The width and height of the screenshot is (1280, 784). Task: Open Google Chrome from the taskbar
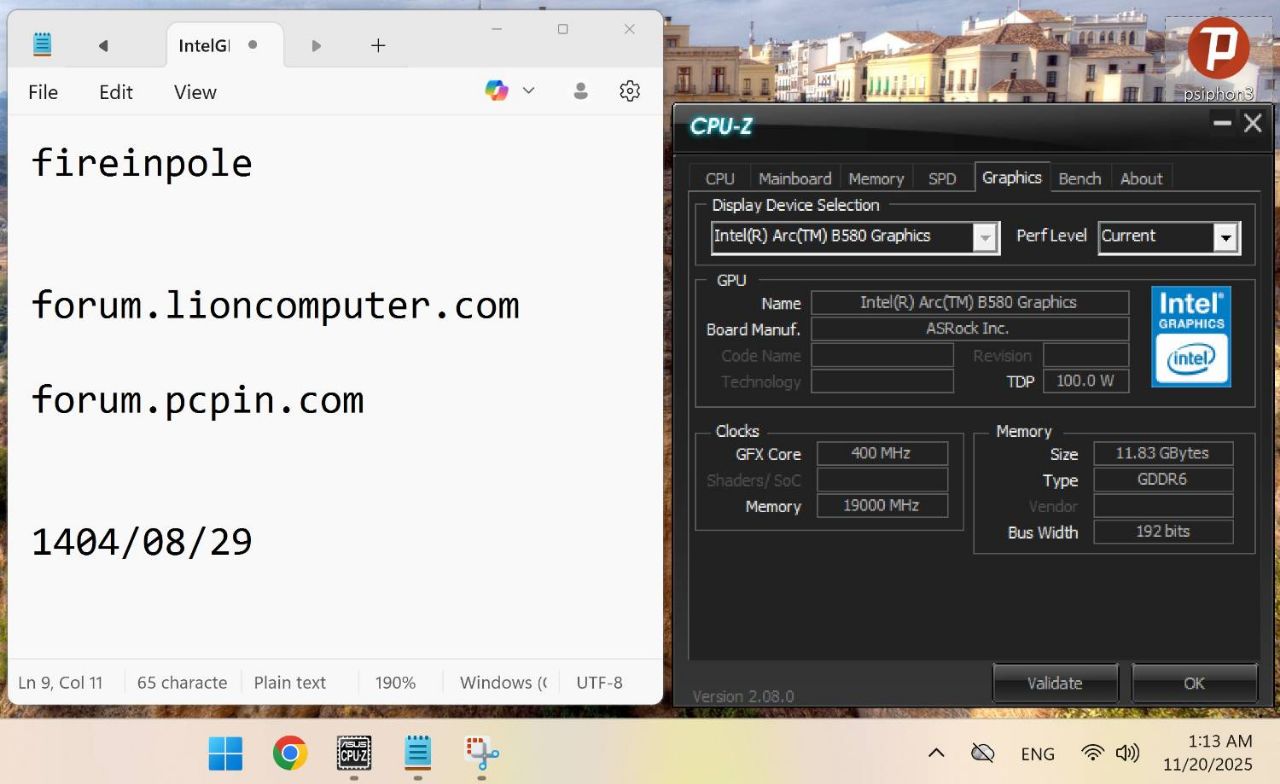(x=290, y=752)
